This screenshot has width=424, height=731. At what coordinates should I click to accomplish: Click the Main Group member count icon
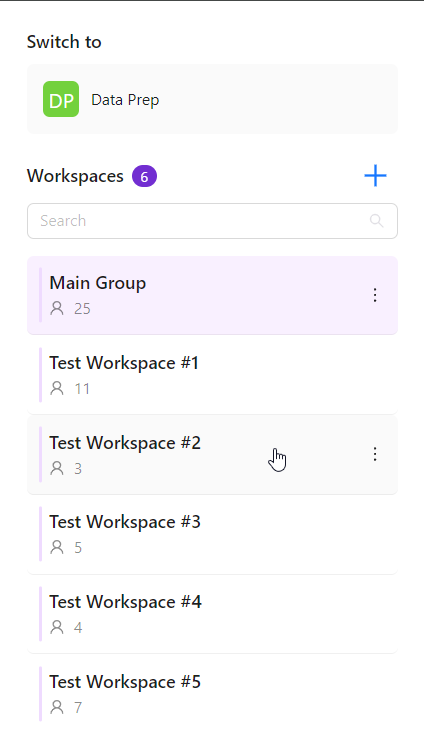tap(57, 308)
